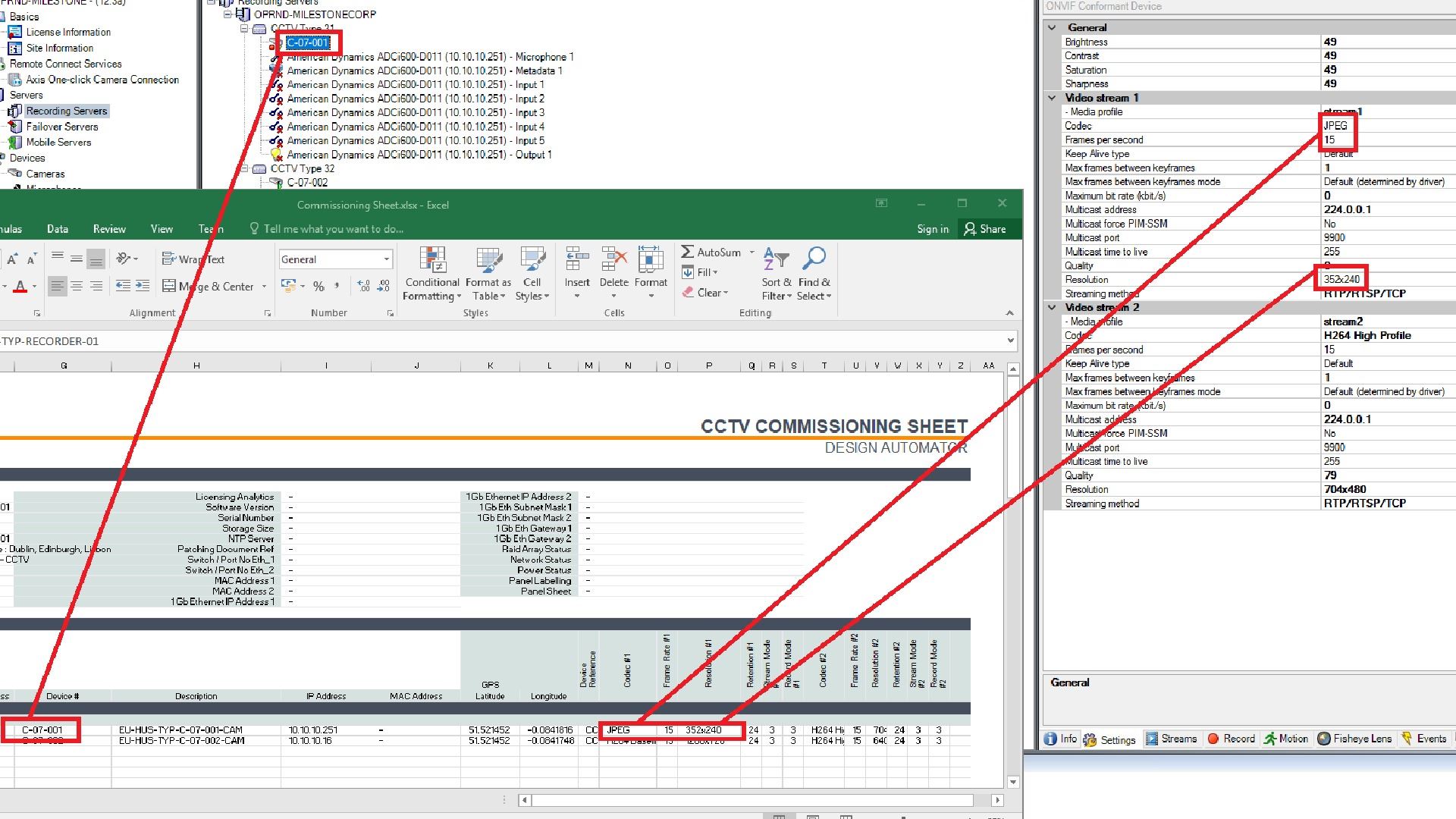Collapse the Video stream 2 section
Viewport: 1456px width, 819px height.
point(1052,307)
